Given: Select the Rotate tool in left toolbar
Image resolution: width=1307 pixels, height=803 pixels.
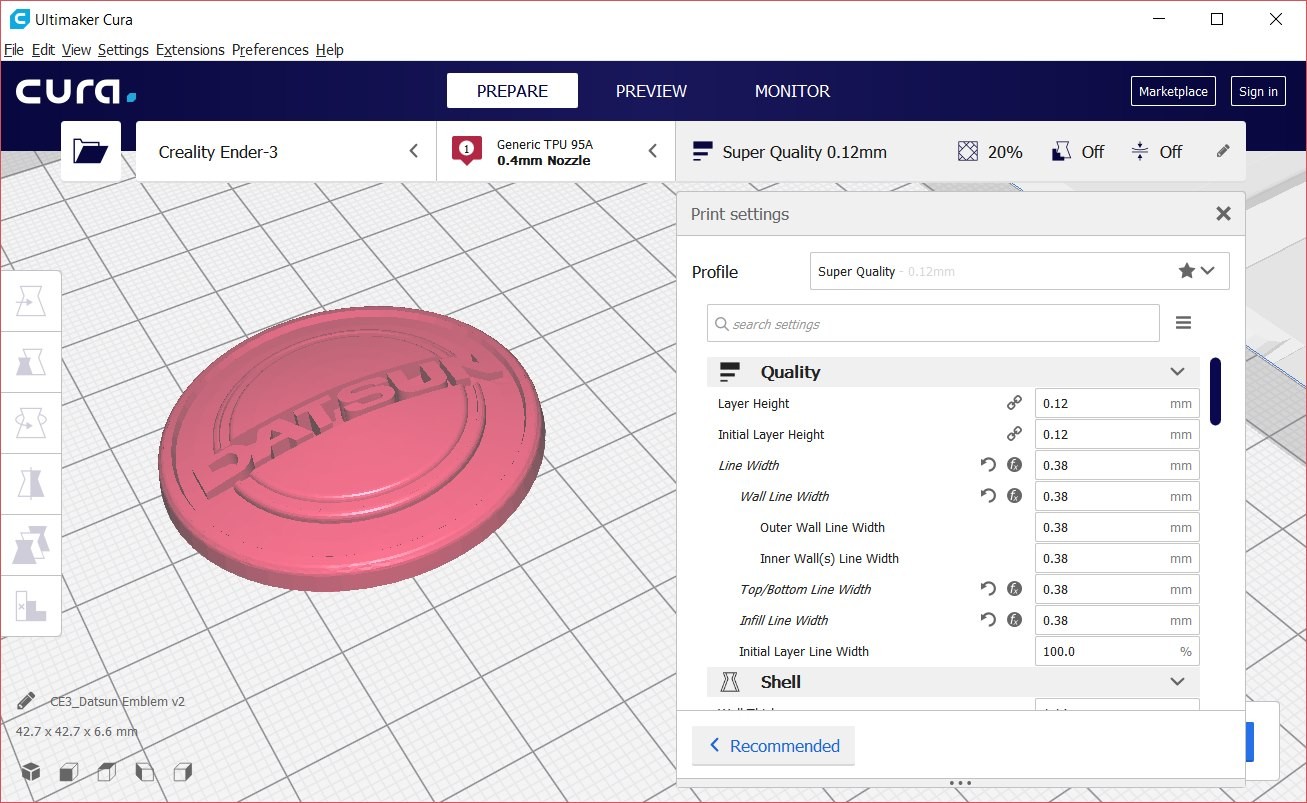Looking at the screenshot, I should pos(31,423).
